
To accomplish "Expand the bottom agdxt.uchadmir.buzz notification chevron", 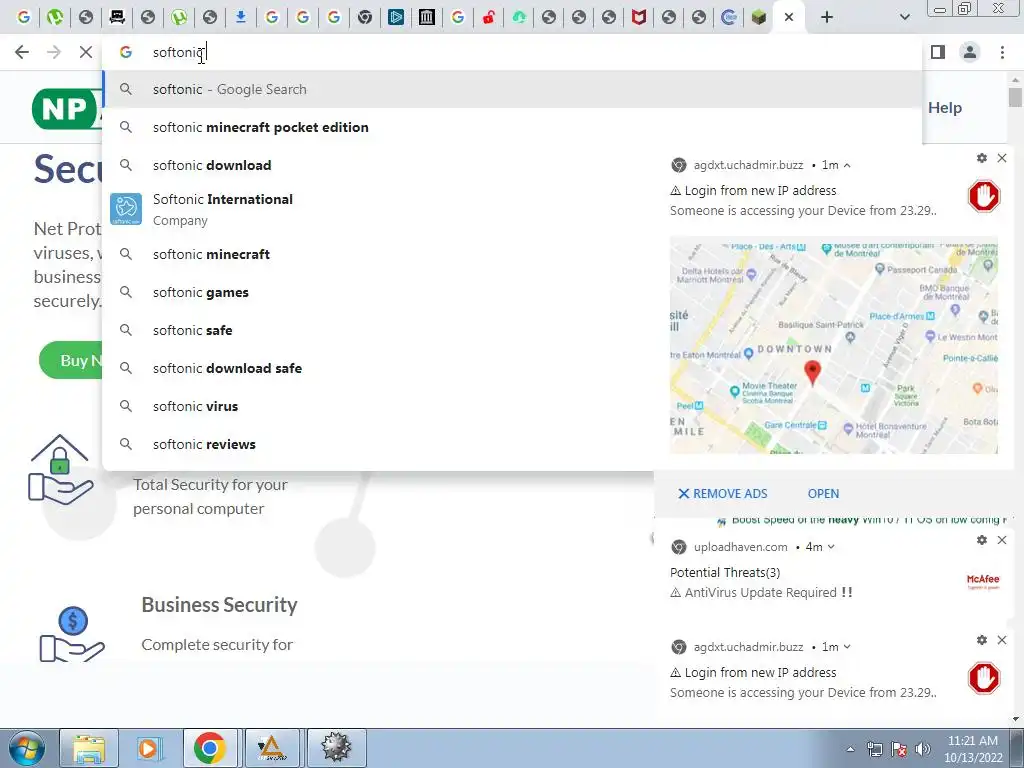I will [x=847, y=647].
